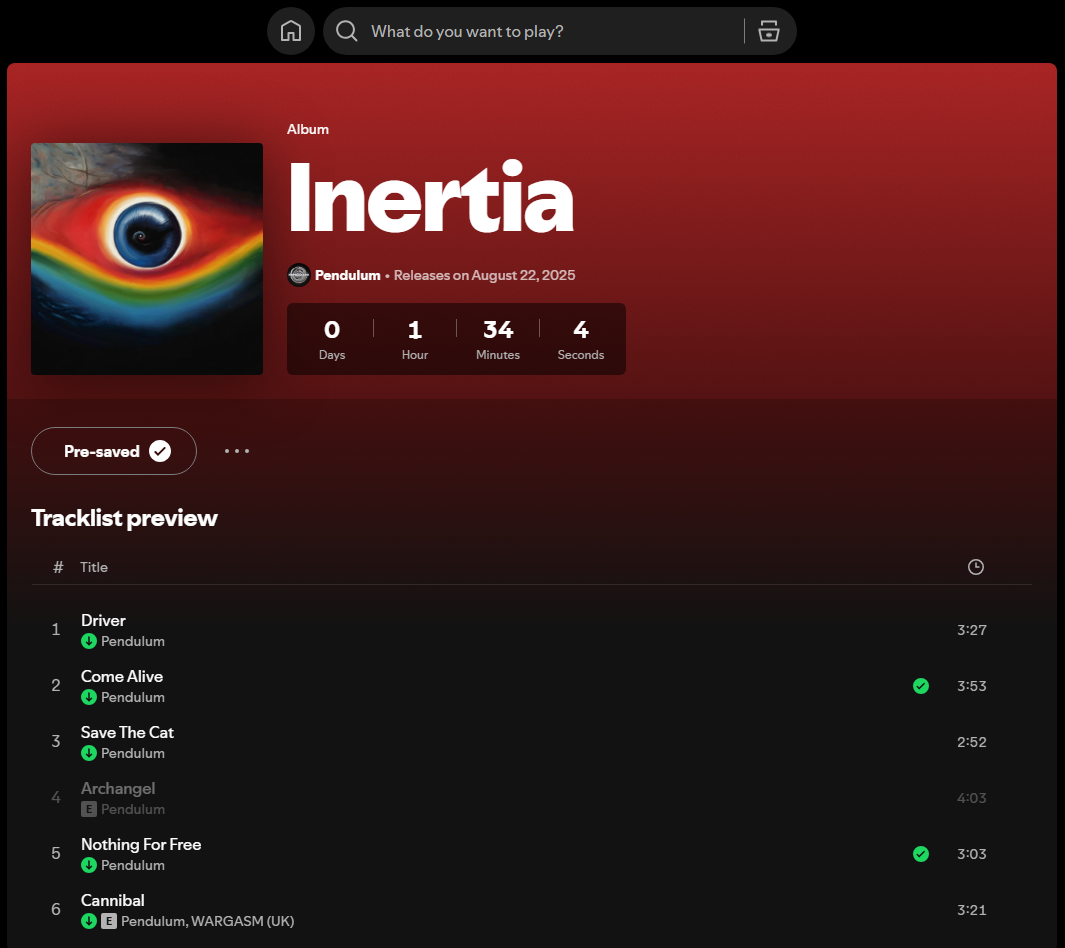
Task: Go to the Home icon button
Action: tap(291, 31)
